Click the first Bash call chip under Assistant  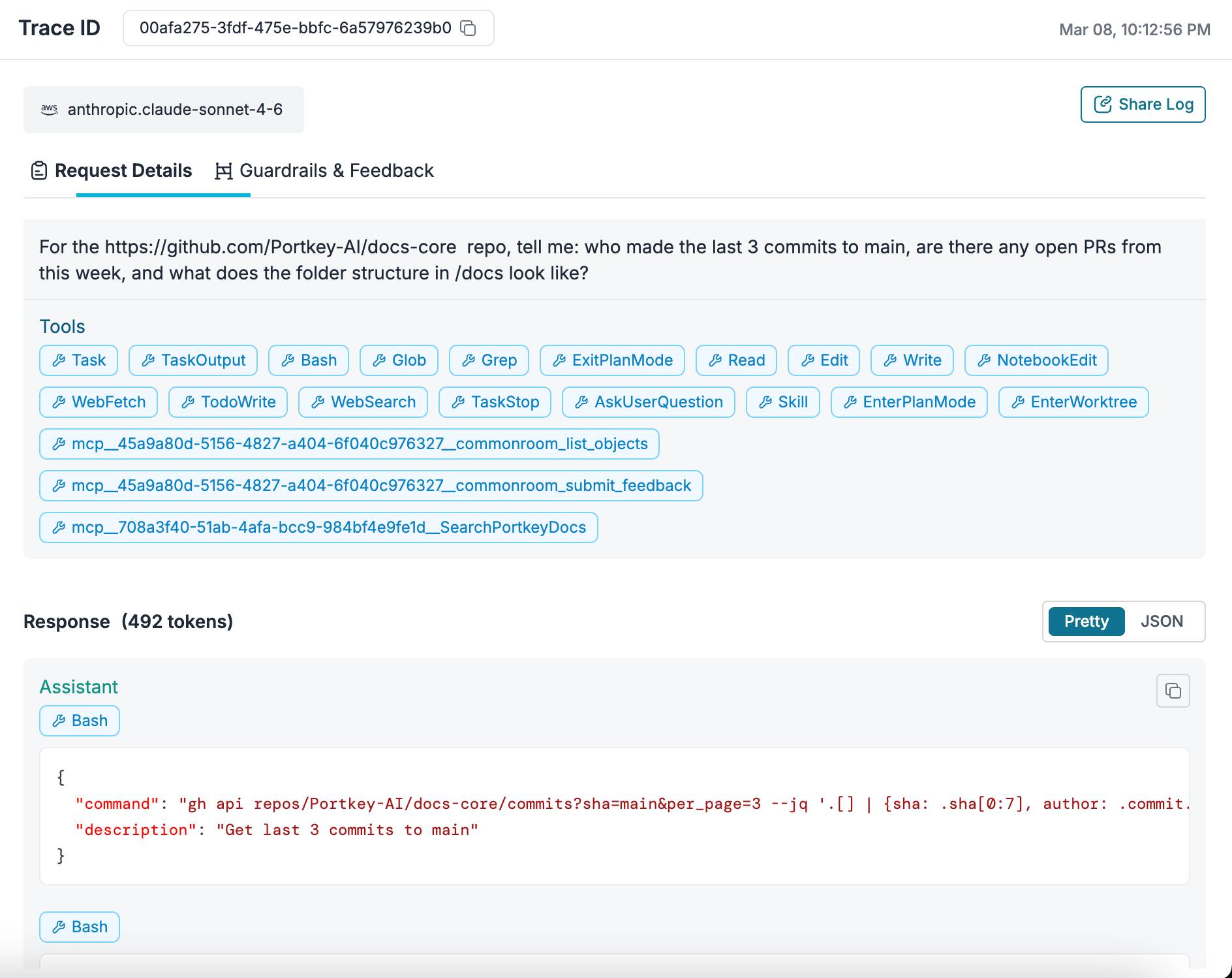tap(80, 721)
